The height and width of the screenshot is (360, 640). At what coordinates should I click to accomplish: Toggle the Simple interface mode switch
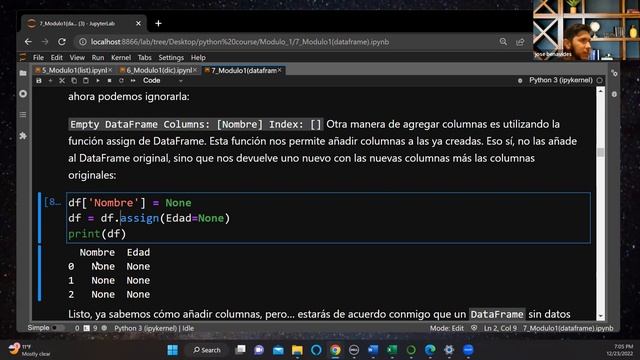(58, 328)
